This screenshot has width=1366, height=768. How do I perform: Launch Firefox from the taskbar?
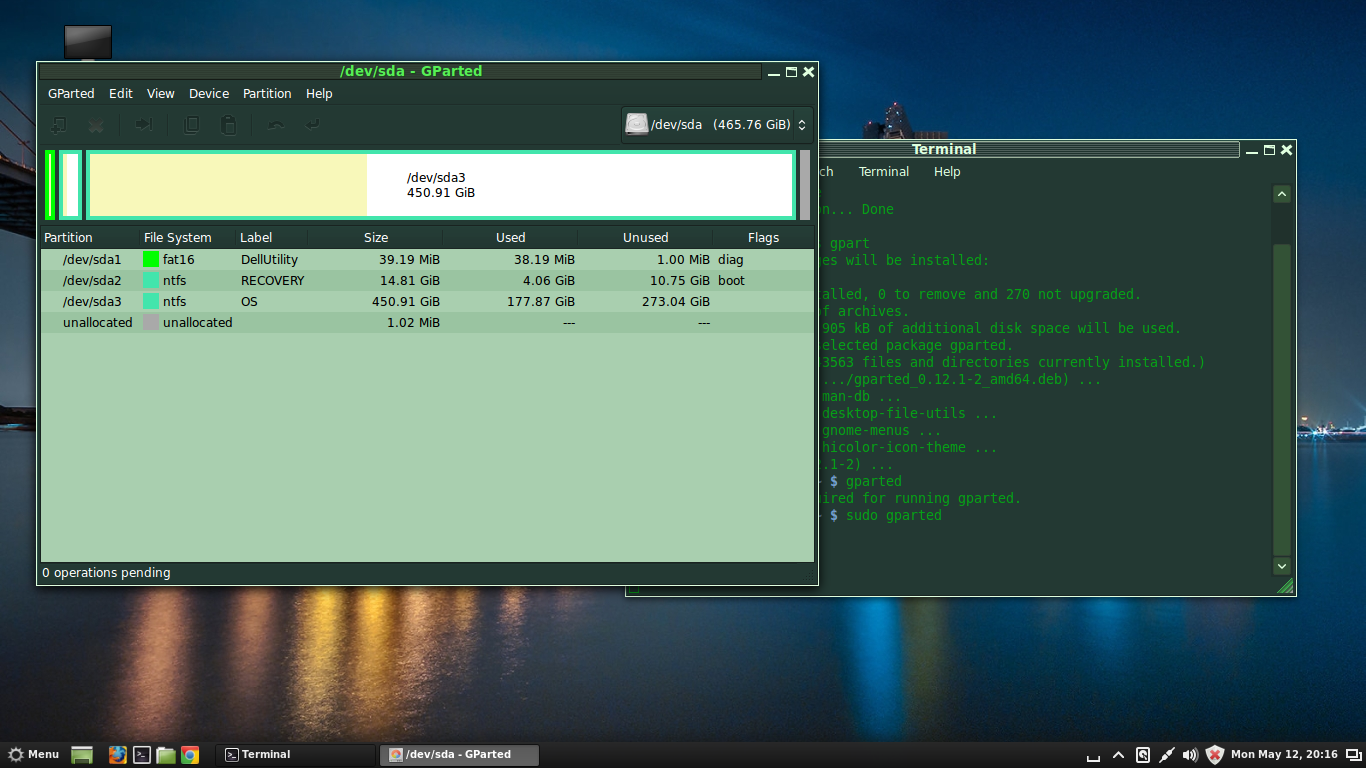click(117, 755)
